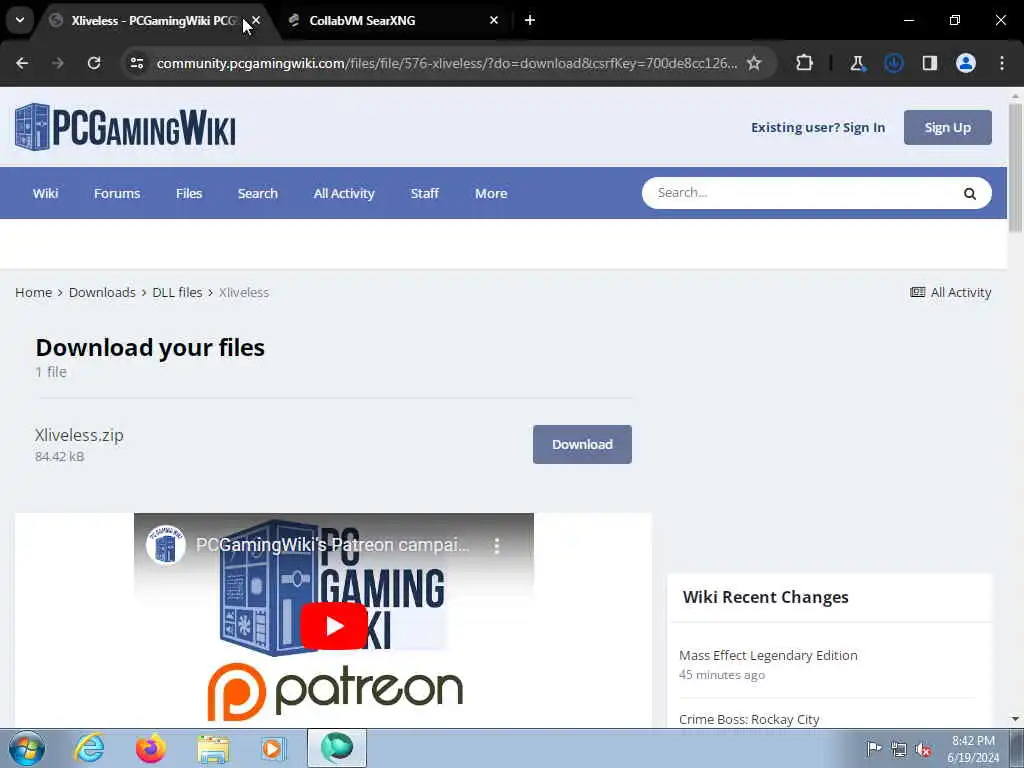Open the video's three-dot options
Viewport: 1024px width, 768px height.
point(497,545)
